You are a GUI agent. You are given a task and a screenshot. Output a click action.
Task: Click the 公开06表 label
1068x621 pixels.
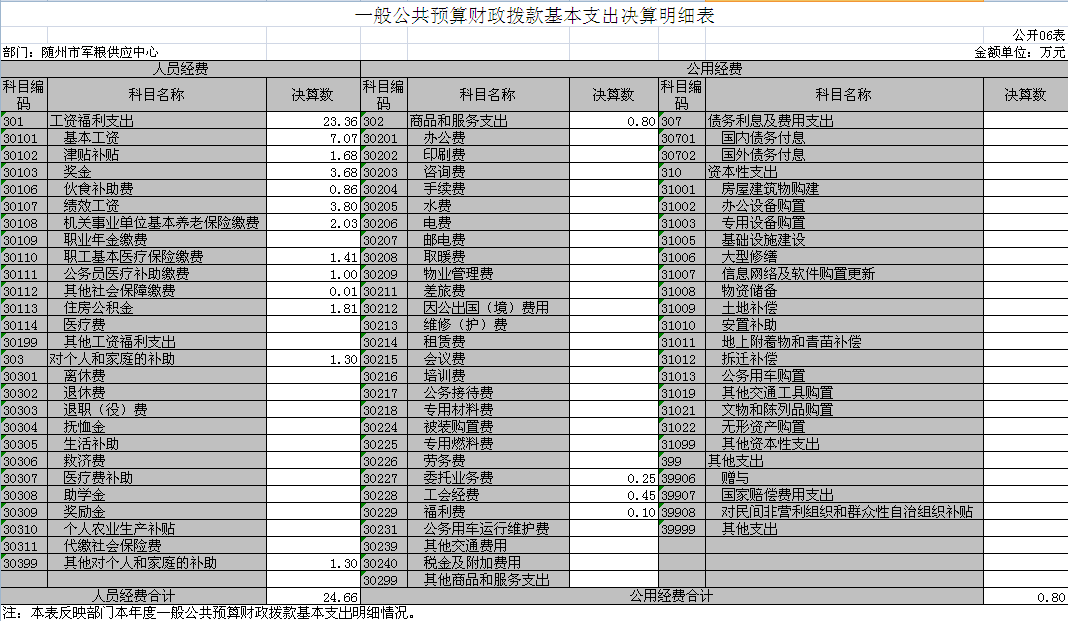pos(1038,35)
